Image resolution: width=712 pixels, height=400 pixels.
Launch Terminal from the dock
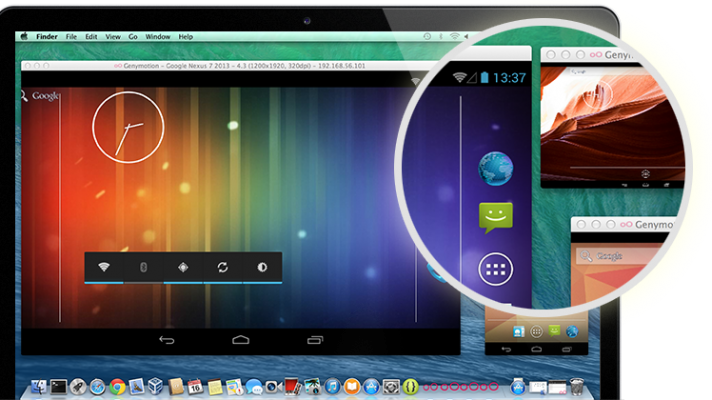pos(59,387)
